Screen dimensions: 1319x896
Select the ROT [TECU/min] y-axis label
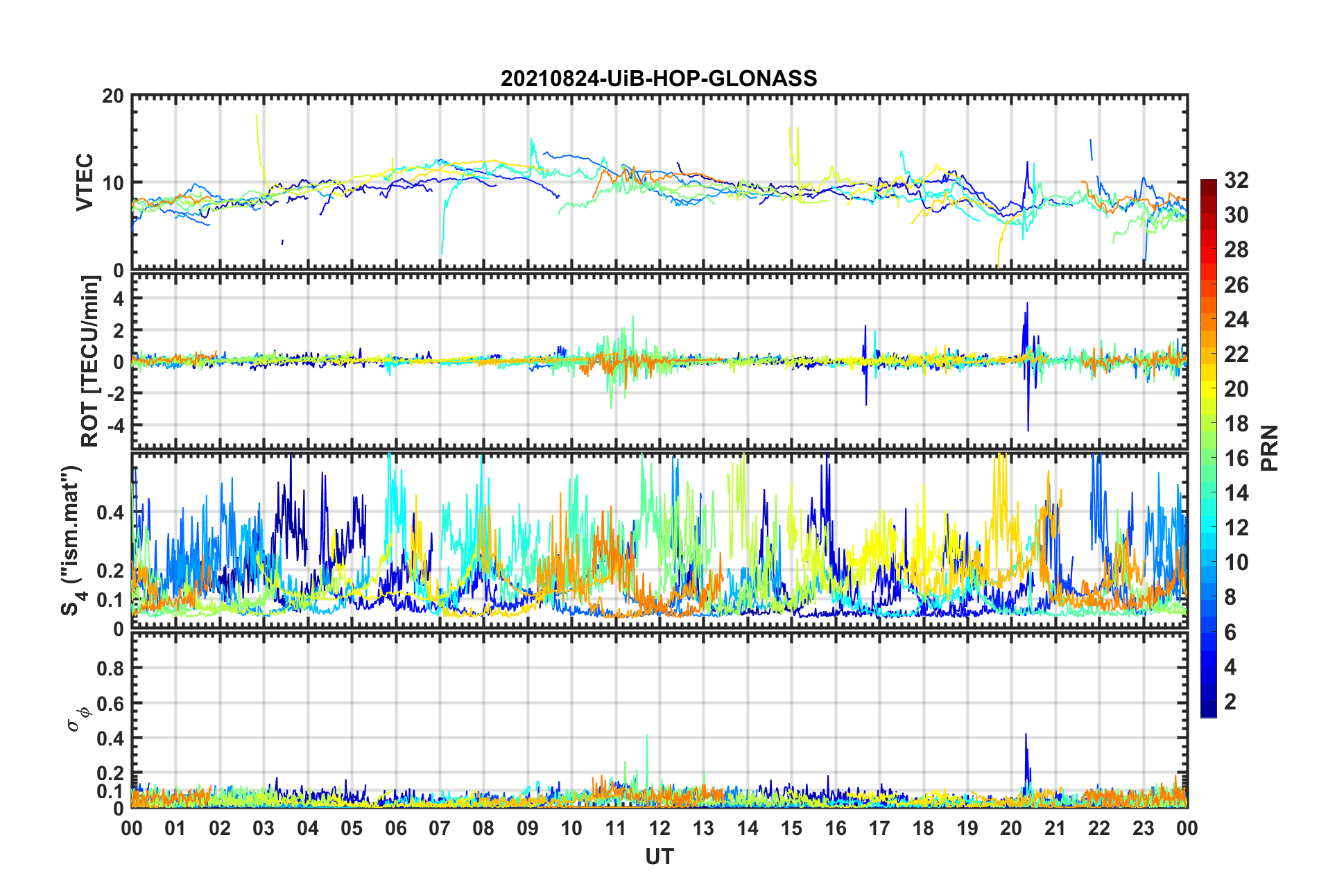click(x=90, y=361)
